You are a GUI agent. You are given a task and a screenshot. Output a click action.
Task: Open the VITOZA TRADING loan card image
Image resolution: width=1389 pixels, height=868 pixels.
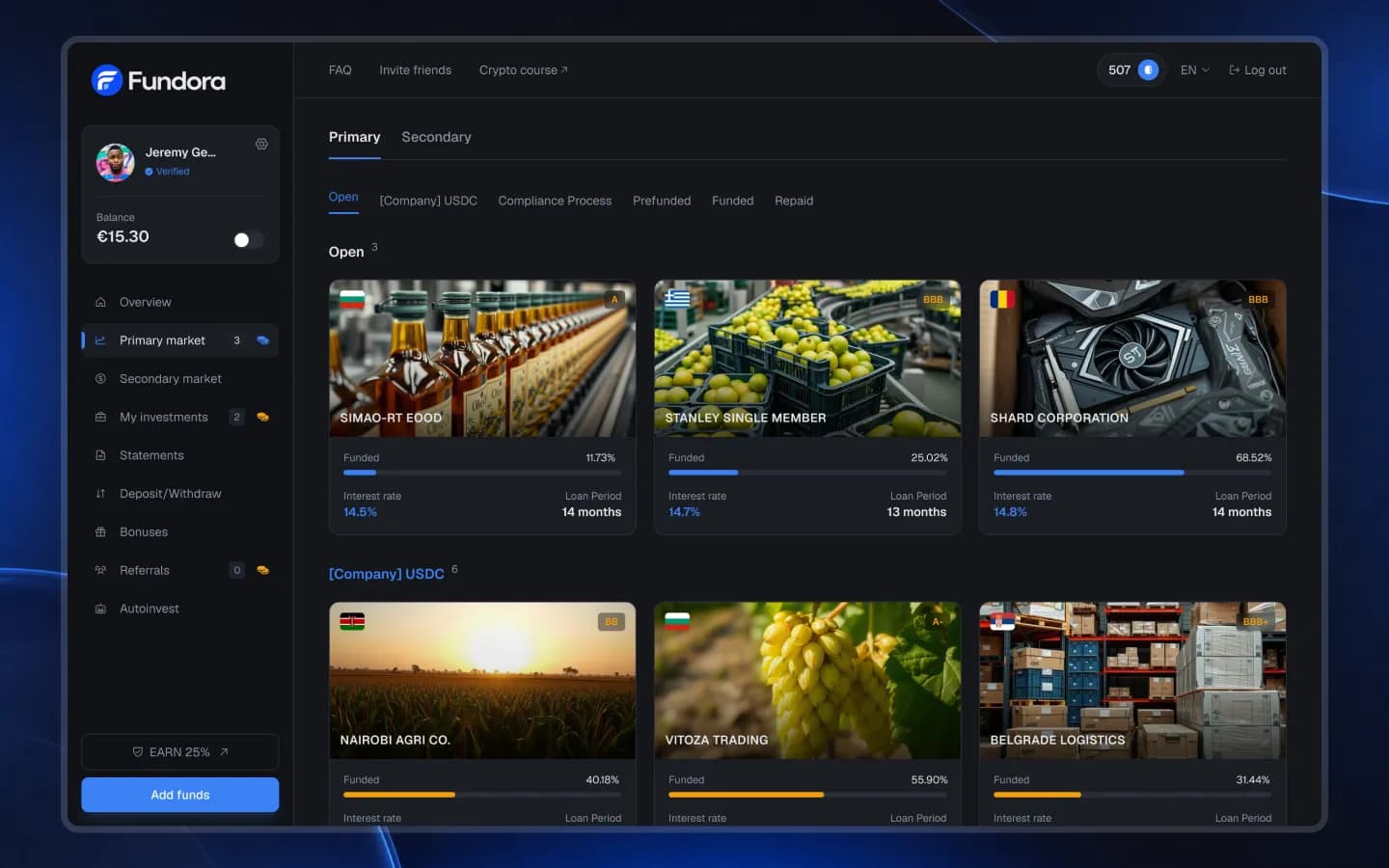(x=807, y=681)
